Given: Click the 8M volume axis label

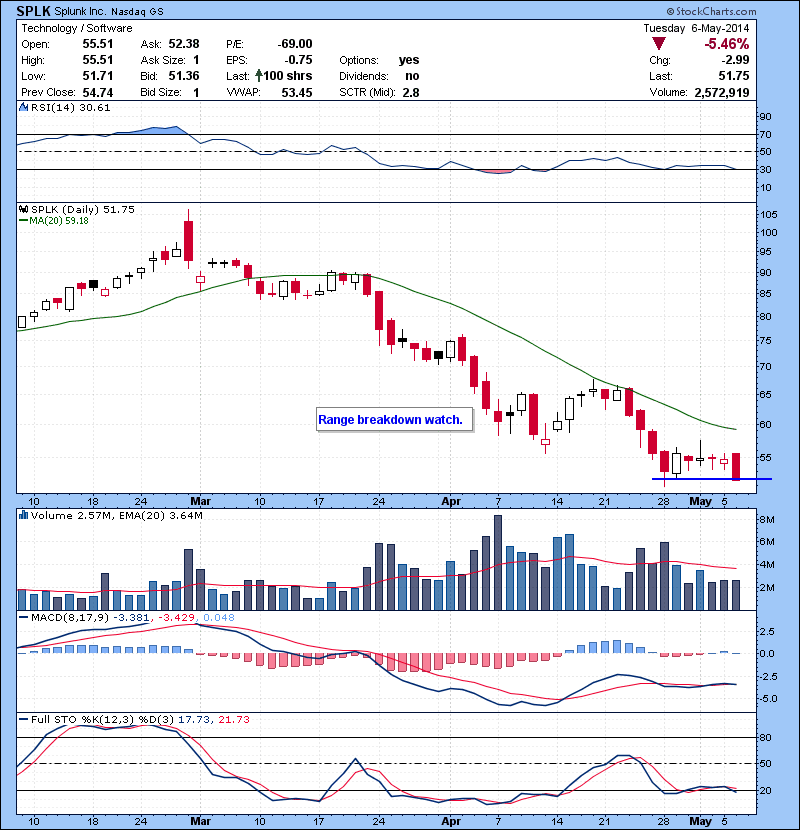Looking at the screenshot, I should tap(767, 519).
